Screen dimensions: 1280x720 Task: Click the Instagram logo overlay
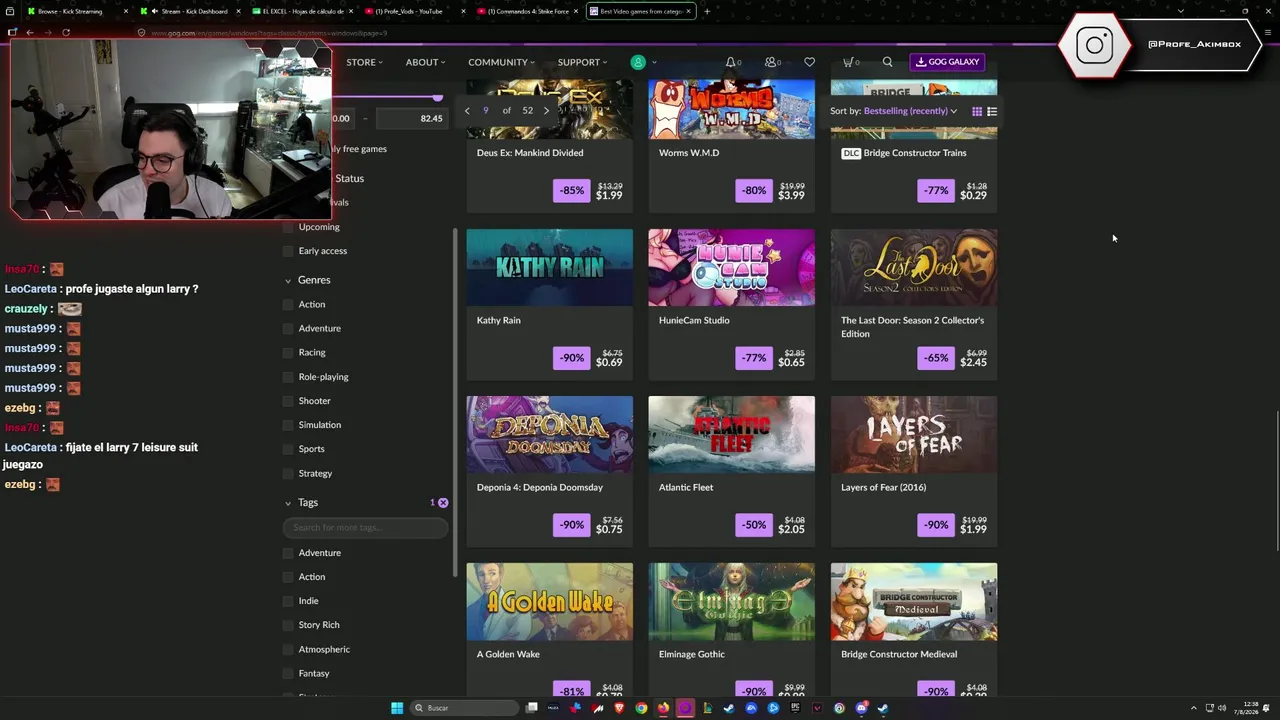[1094, 45]
